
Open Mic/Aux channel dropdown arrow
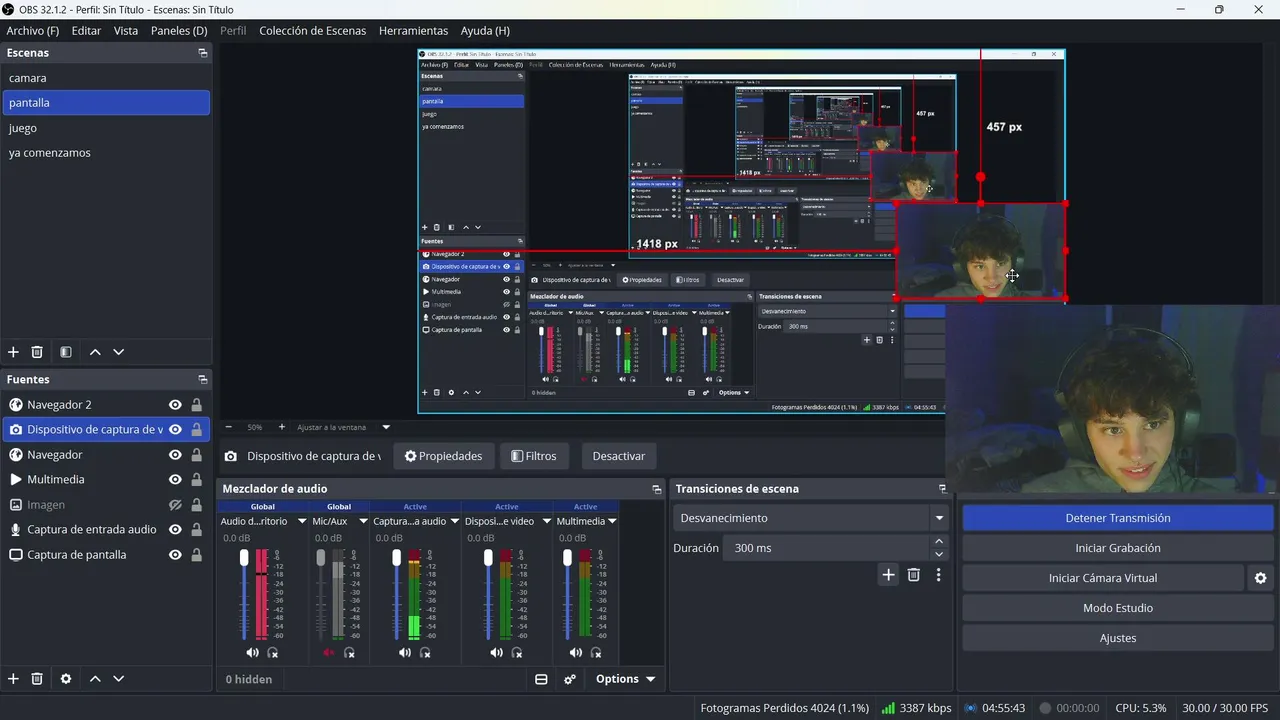click(x=358, y=521)
